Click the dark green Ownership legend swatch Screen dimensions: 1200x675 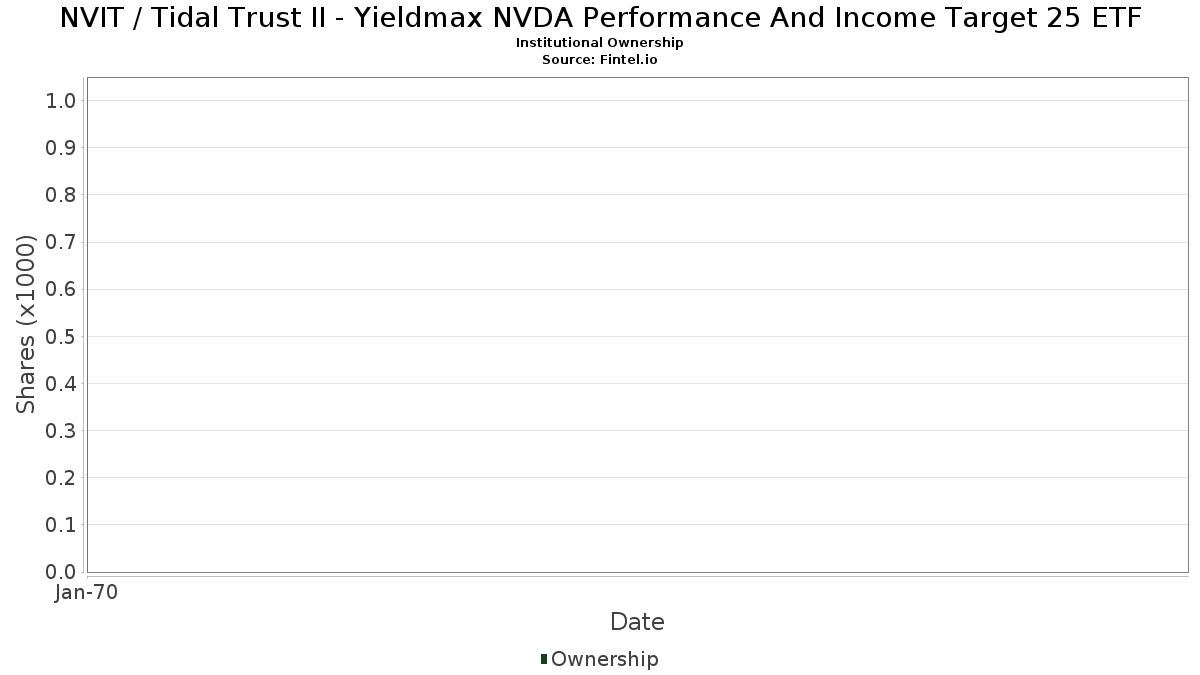pyautogui.click(x=544, y=658)
